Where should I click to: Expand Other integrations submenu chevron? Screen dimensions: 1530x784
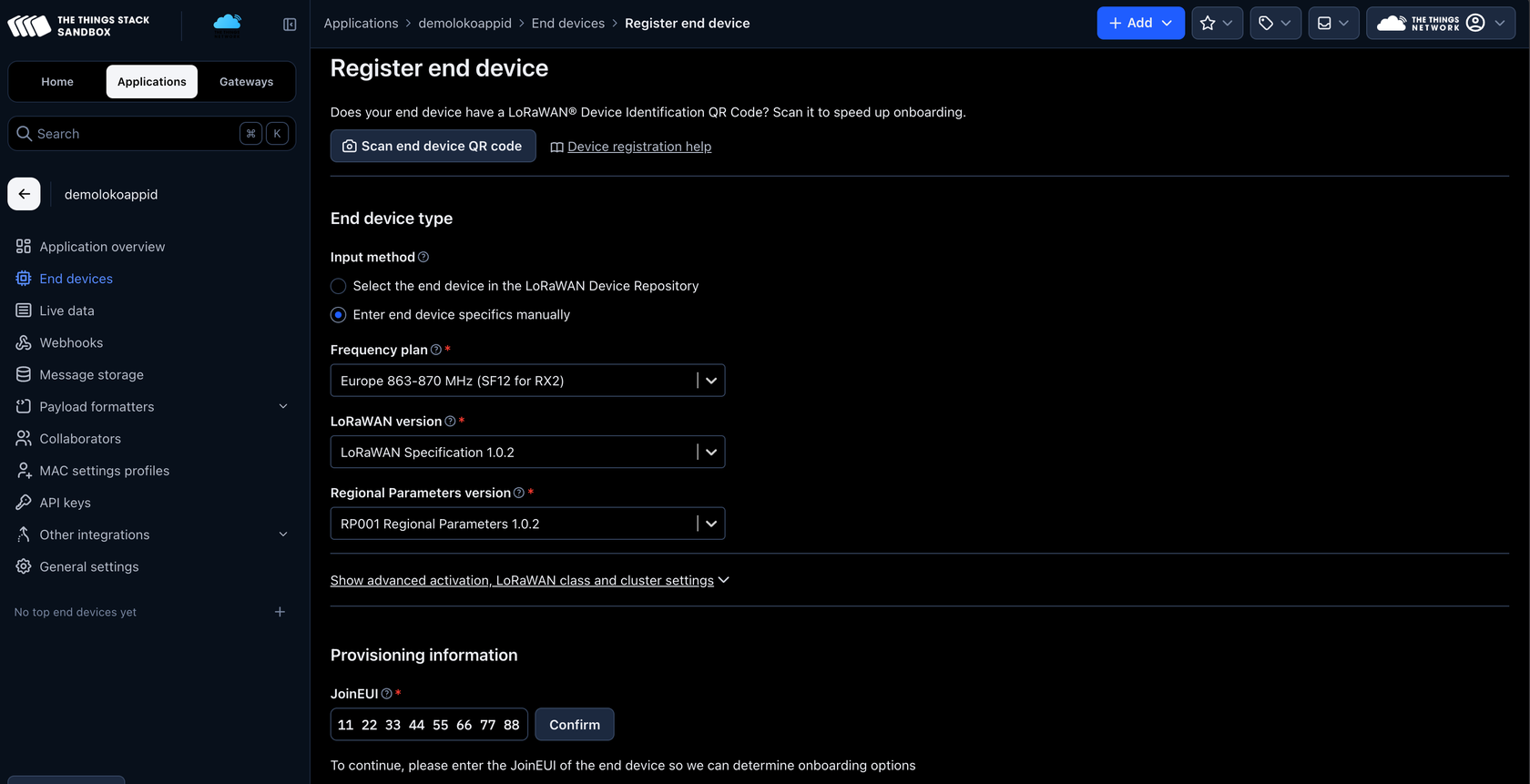tap(283, 535)
